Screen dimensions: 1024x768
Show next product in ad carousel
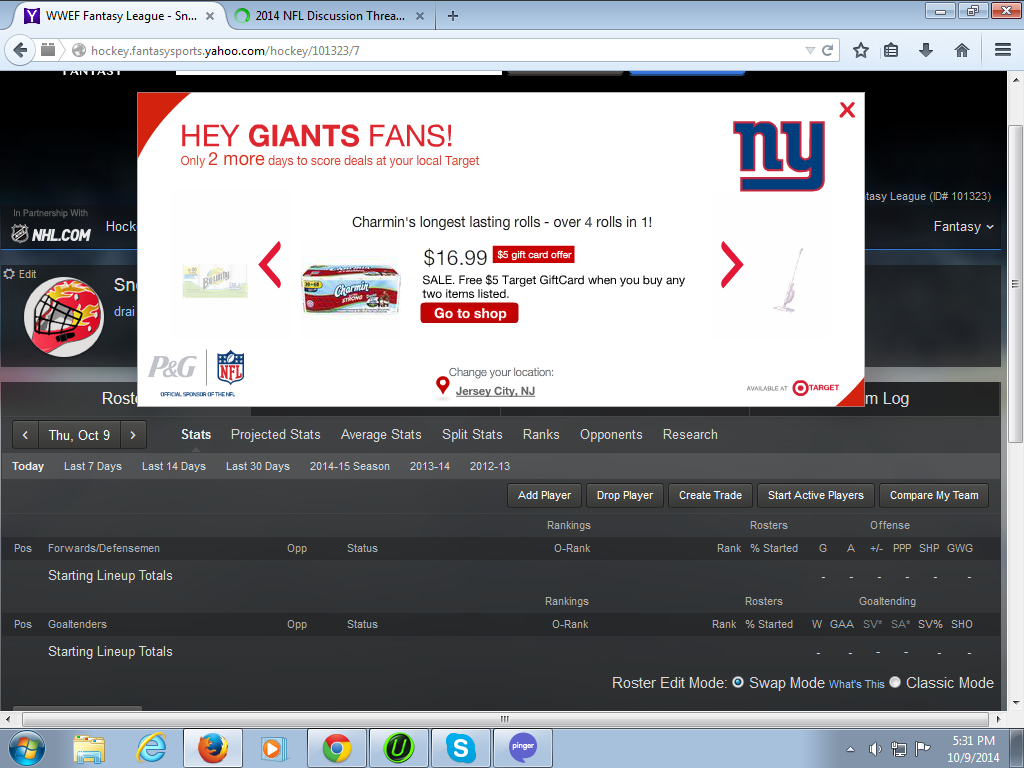pyautogui.click(x=732, y=265)
